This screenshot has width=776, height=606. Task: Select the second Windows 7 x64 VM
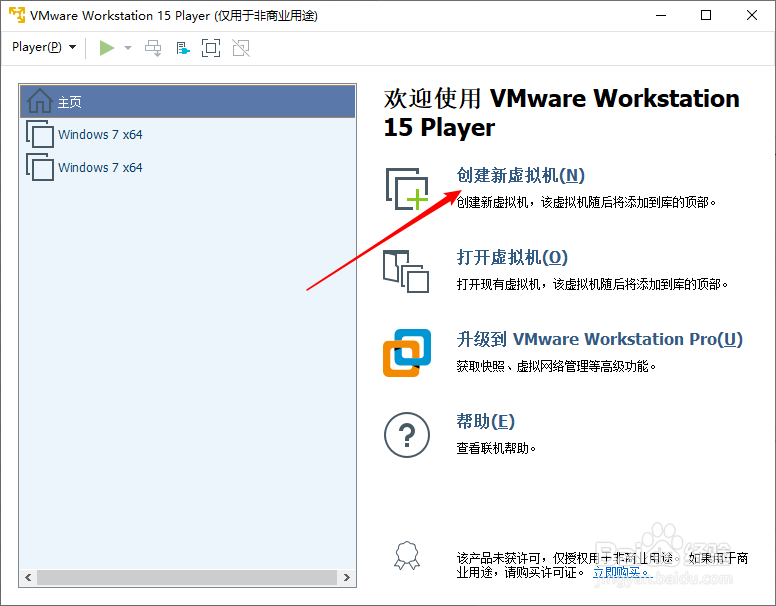click(188, 167)
